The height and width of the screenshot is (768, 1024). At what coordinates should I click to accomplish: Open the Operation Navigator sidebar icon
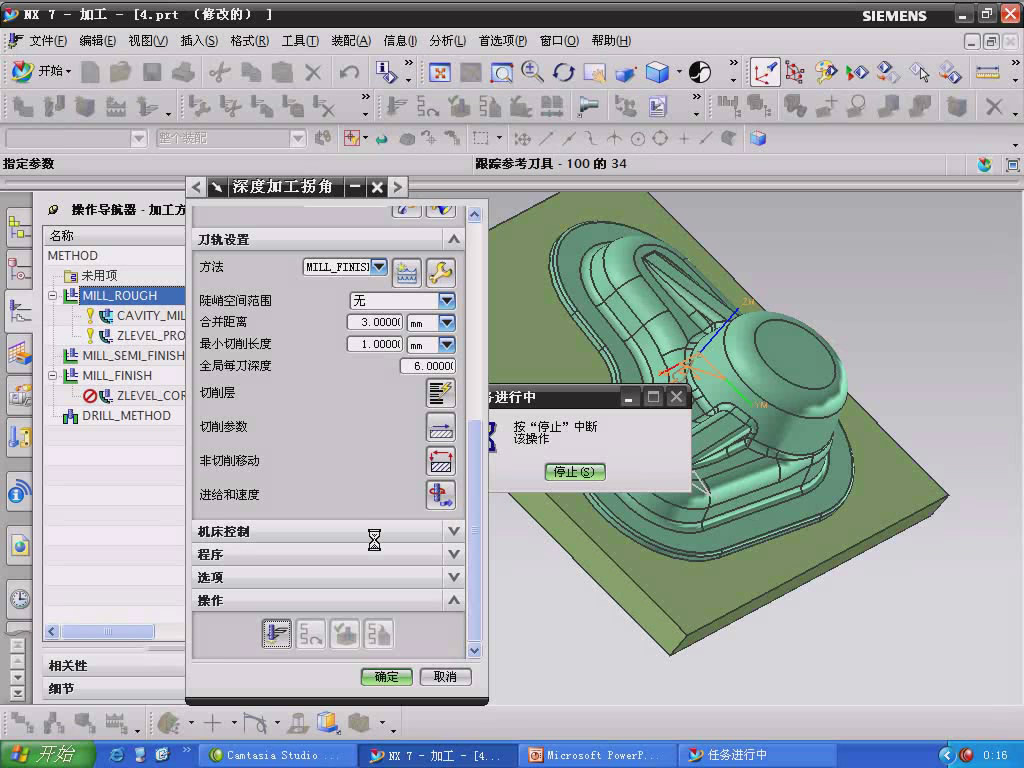click(20, 312)
